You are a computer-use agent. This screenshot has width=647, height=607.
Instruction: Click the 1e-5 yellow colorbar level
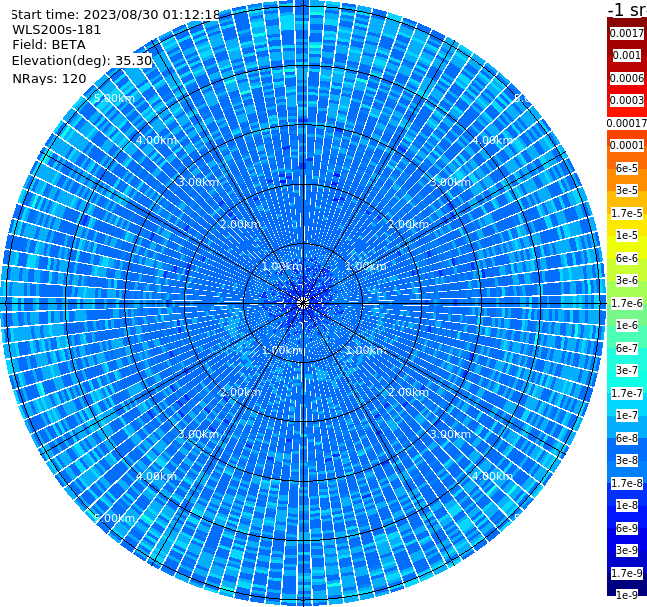coord(627,235)
